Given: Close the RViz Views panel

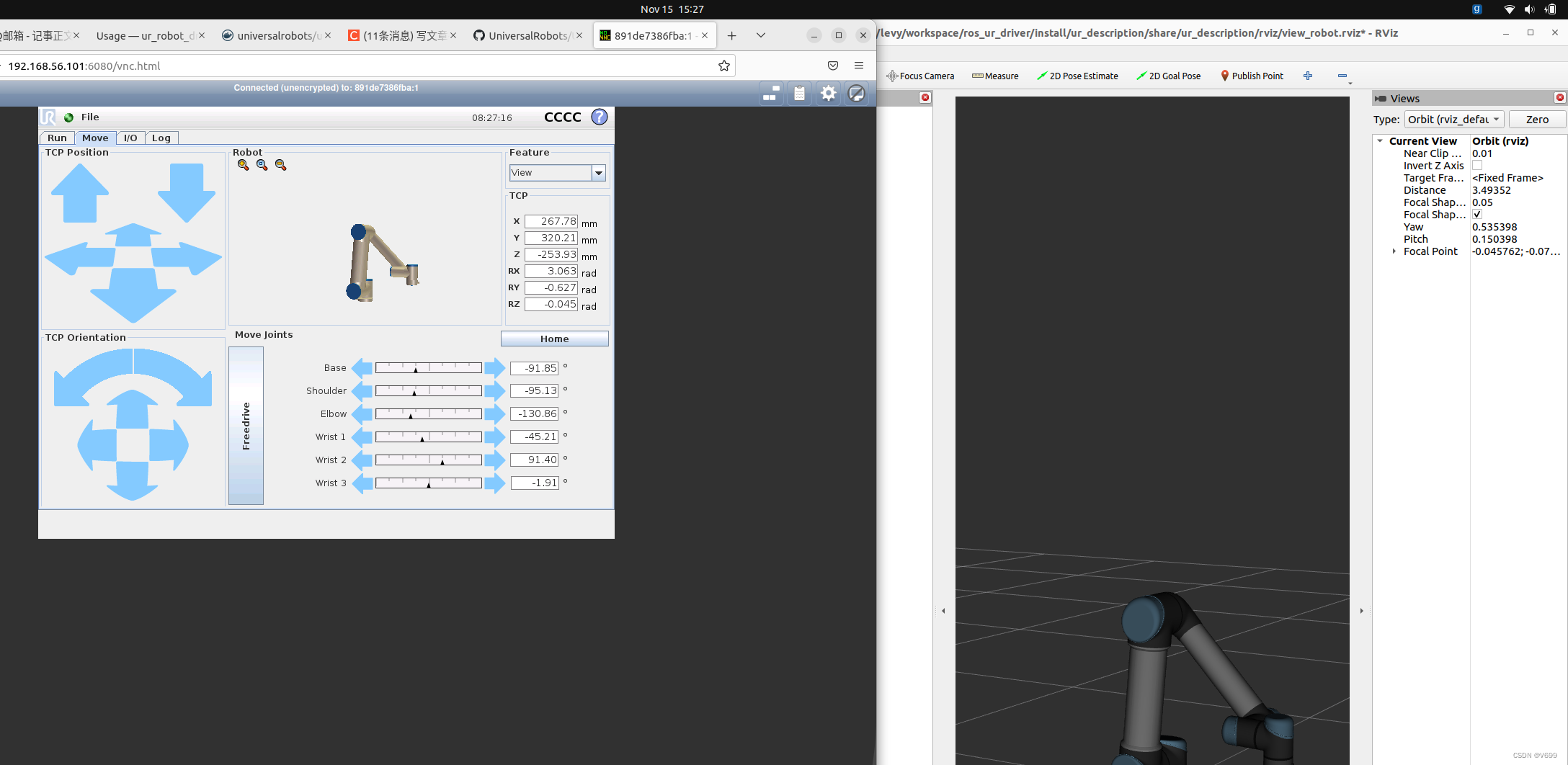Looking at the screenshot, I should (1560, 98).
